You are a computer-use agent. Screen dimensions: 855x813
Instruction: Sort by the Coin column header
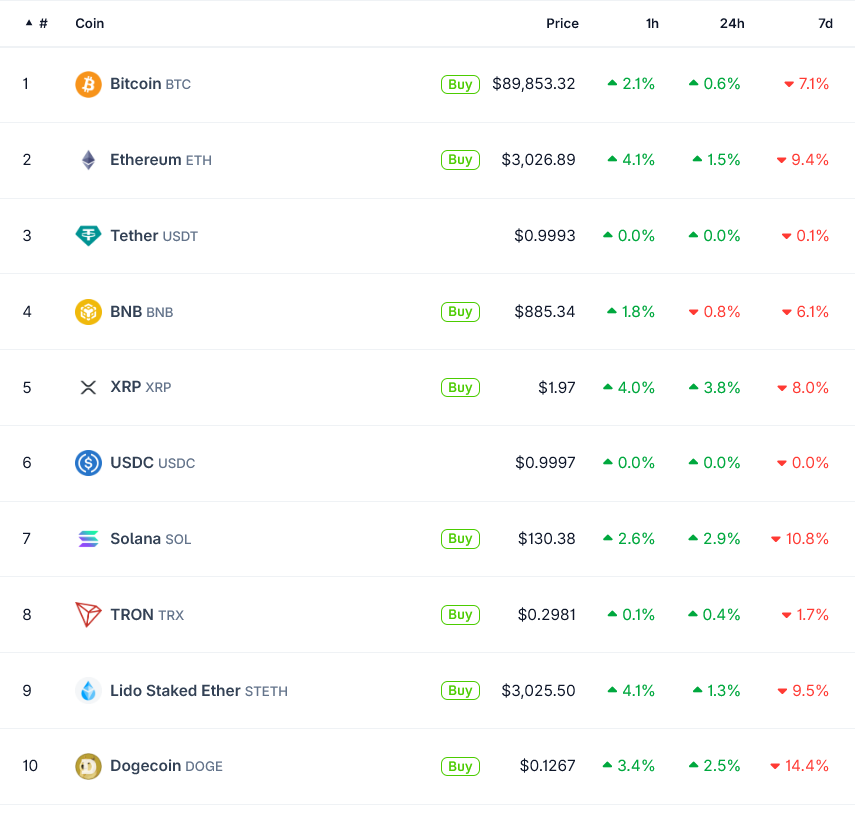90,23
